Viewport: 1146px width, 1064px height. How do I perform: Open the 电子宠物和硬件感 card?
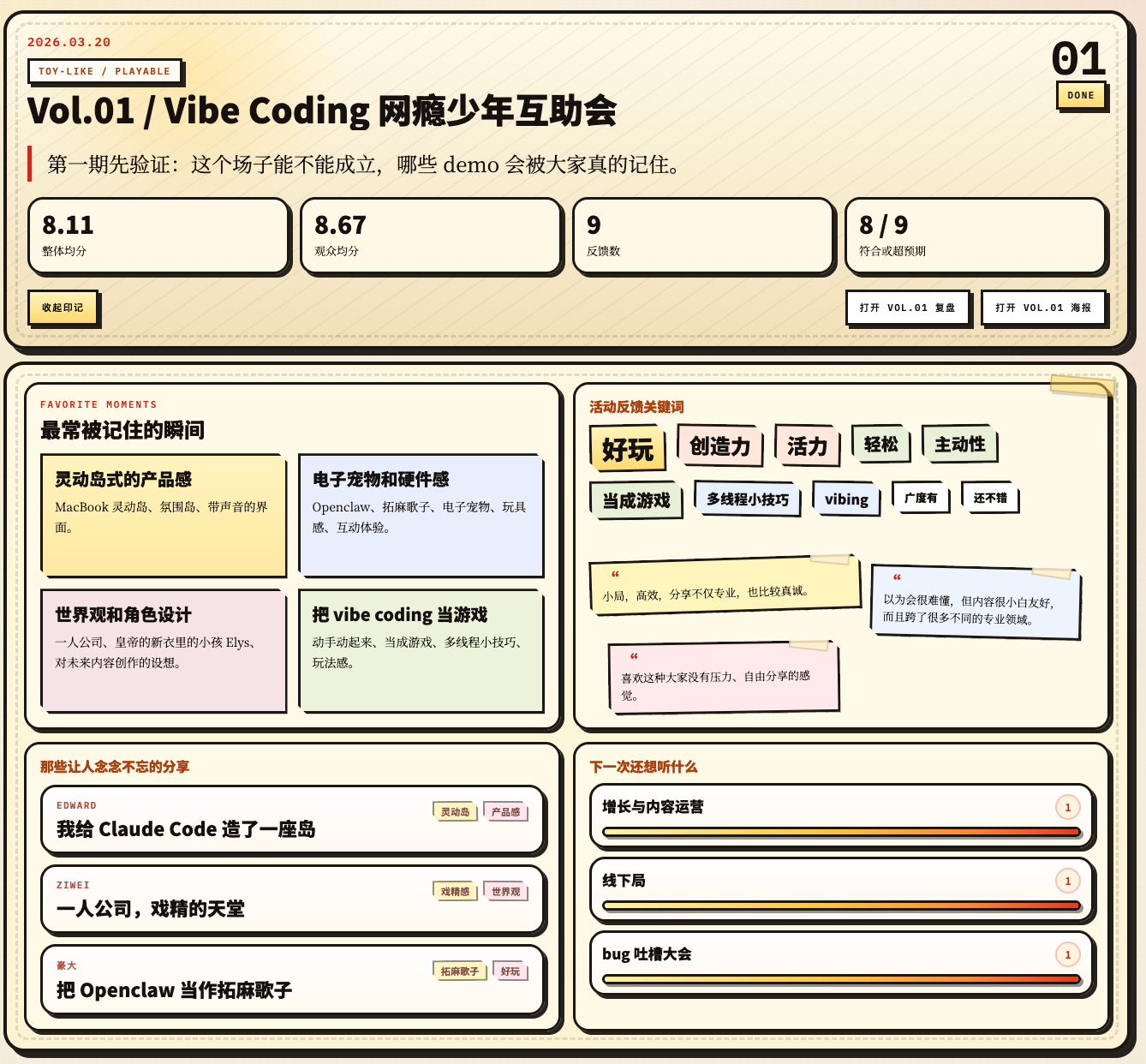(421, 516)
